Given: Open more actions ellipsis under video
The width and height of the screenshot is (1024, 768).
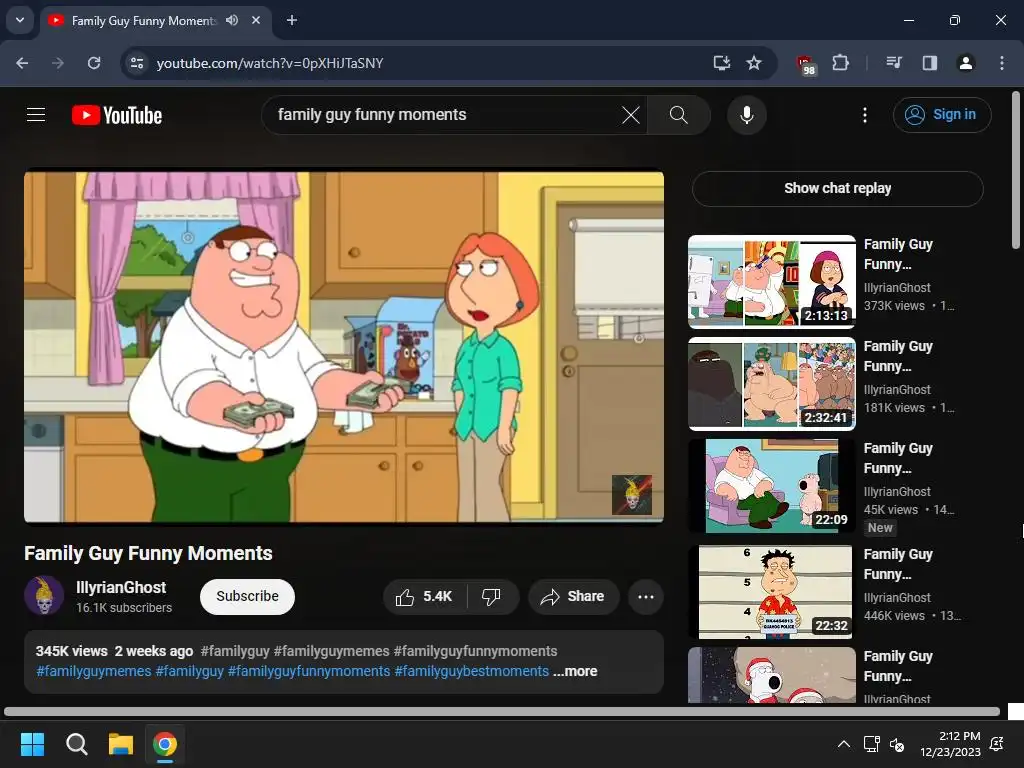Looking at the screenshot, I should pos(646,596).
